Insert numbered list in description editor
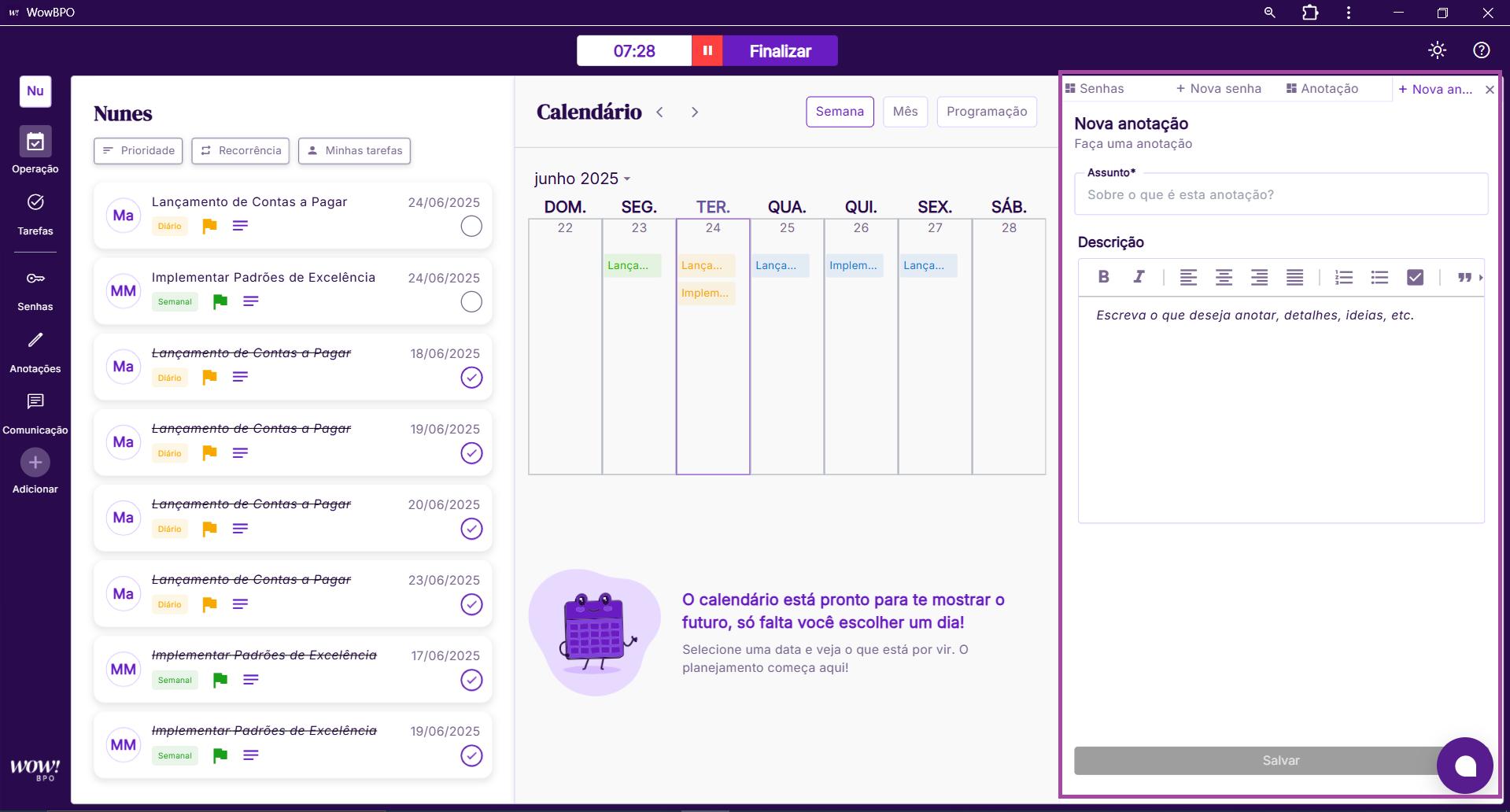Viewport: 1510px width, 812px height. coord(1343,277)
